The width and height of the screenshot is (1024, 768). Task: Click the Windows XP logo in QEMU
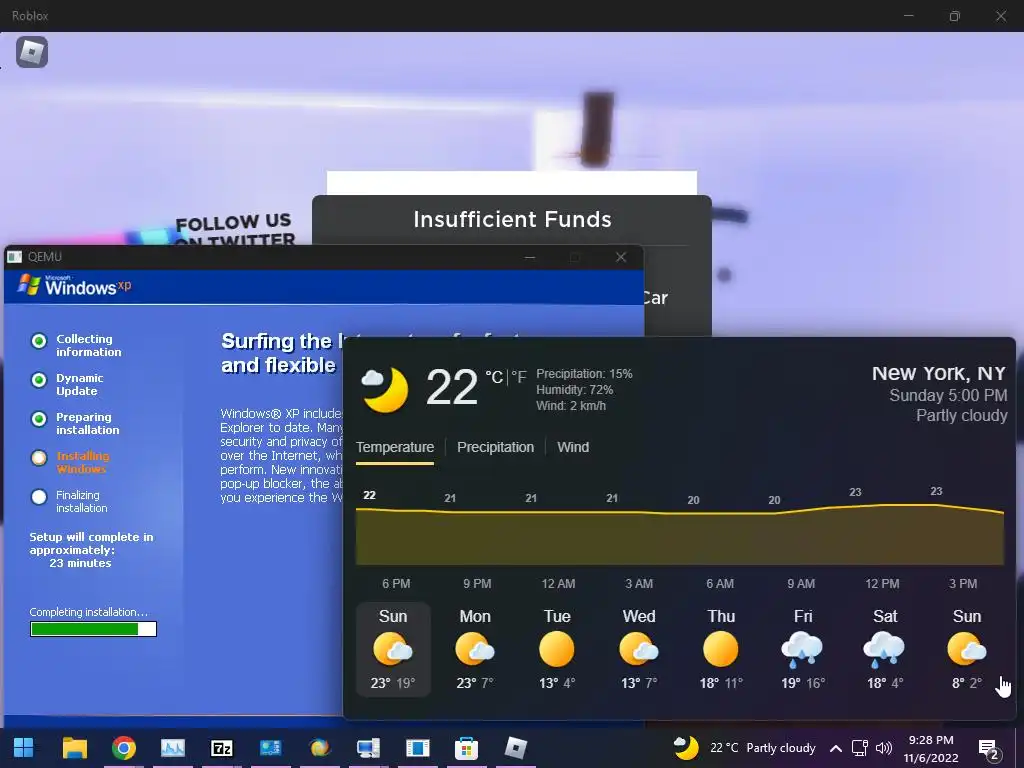point(74,285)
